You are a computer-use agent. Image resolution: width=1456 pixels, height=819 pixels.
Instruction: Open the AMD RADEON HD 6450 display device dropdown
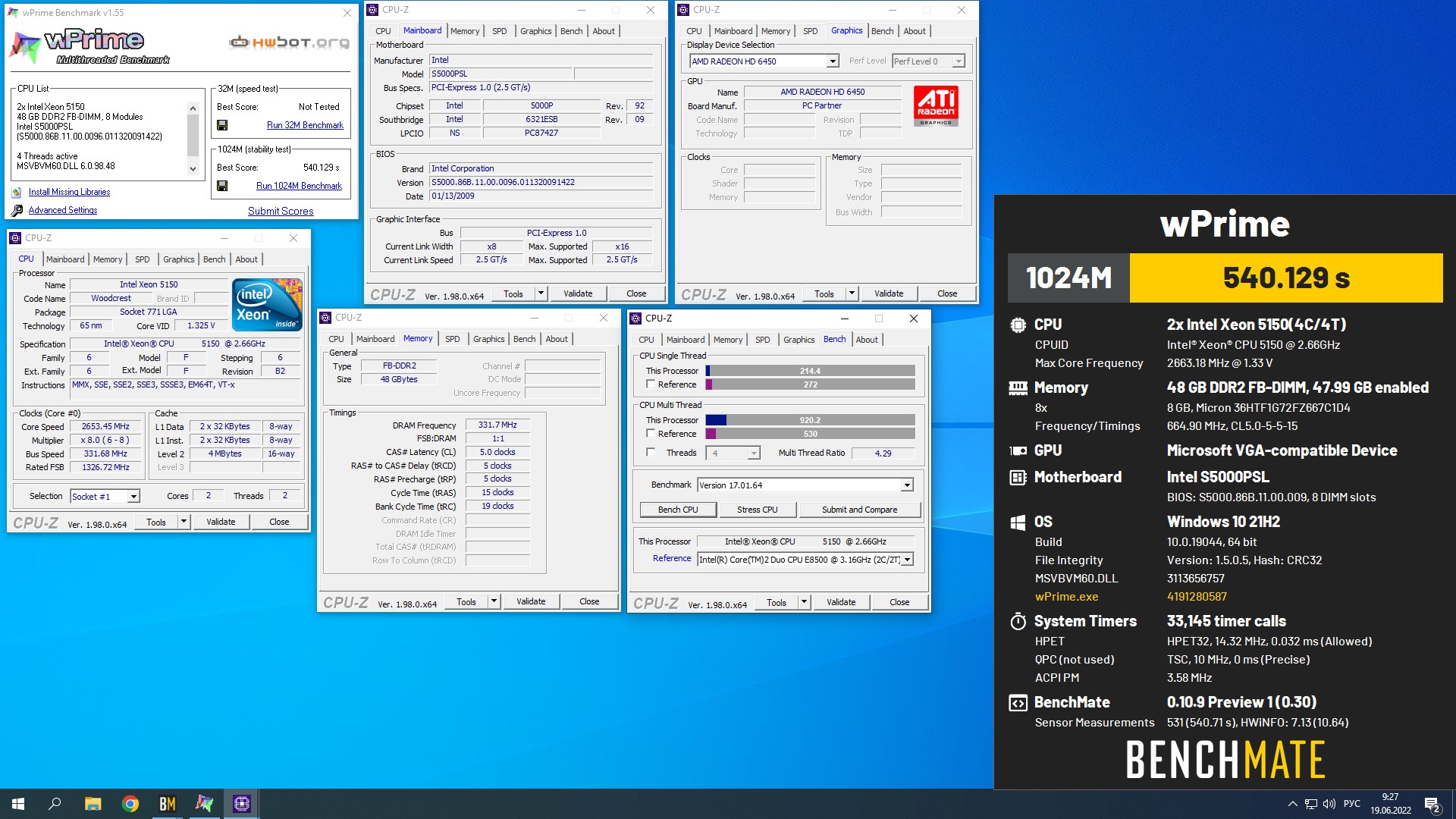pyautogui.click(x=833, y=61)
